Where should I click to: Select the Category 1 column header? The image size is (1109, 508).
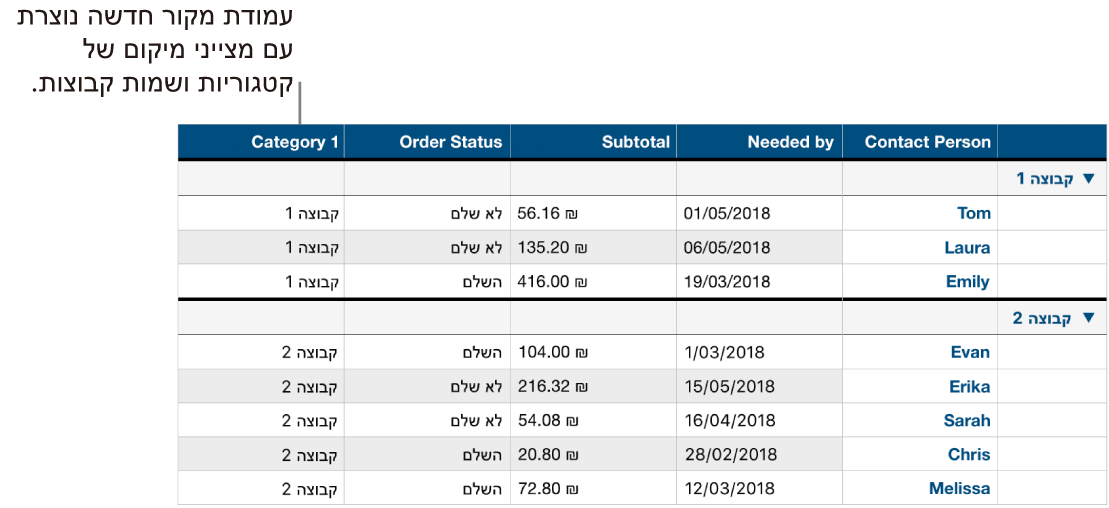point(294,142)
